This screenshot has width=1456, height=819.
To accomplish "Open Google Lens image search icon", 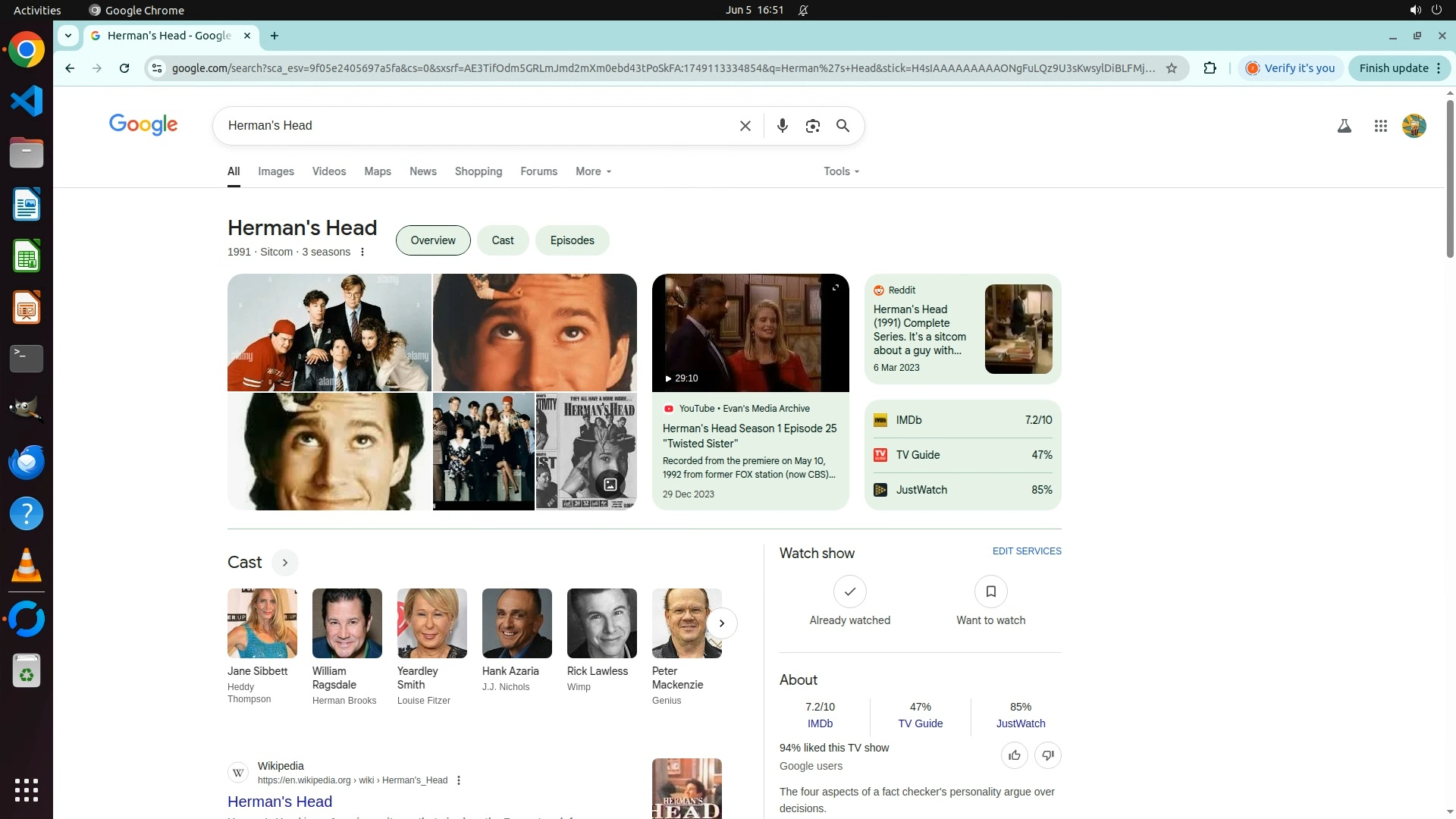I will [812, 126].
